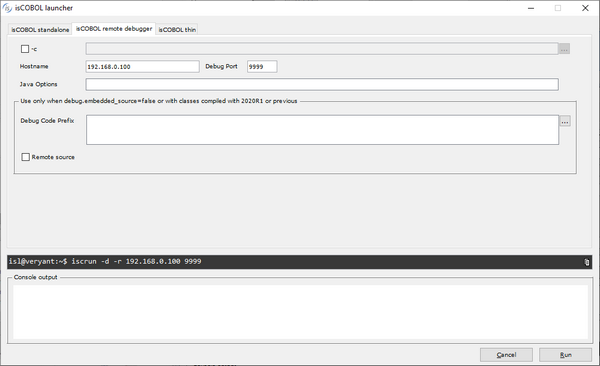Image resolution: width=600 pixels, height=366 pixels.
Task: Copy the iscrun command to clipboard
Action: click(586, 262)
